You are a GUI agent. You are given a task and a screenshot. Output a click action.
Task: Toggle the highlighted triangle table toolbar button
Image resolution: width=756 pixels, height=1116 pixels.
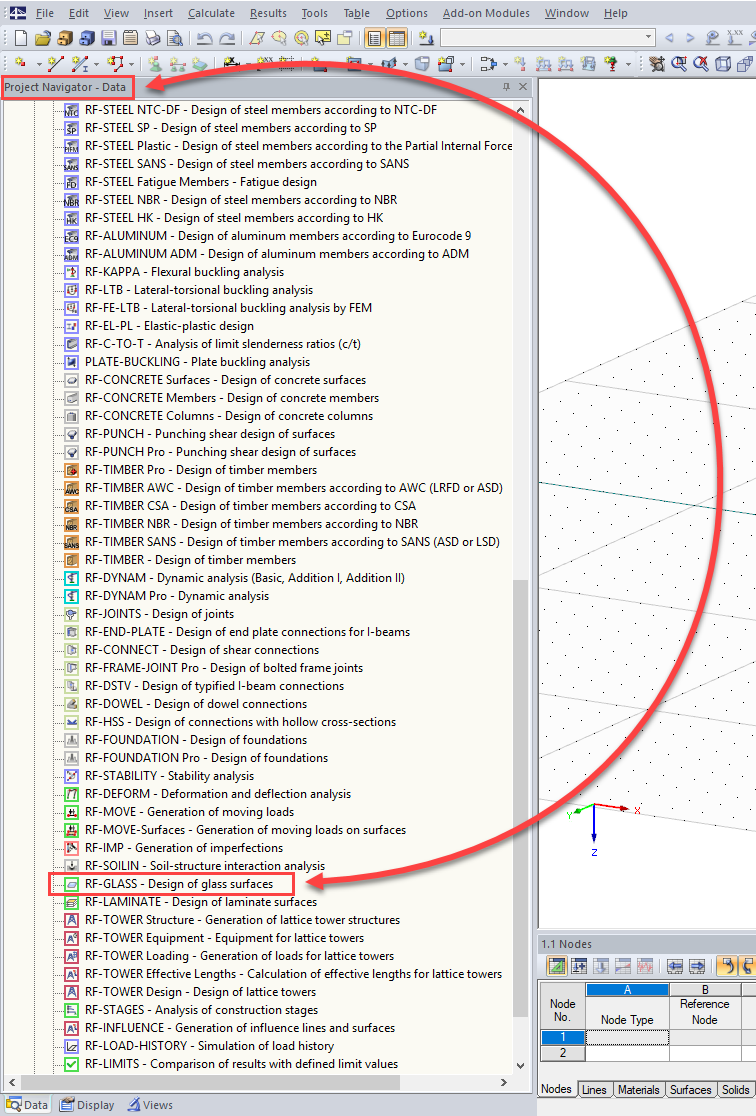[557, 966]
